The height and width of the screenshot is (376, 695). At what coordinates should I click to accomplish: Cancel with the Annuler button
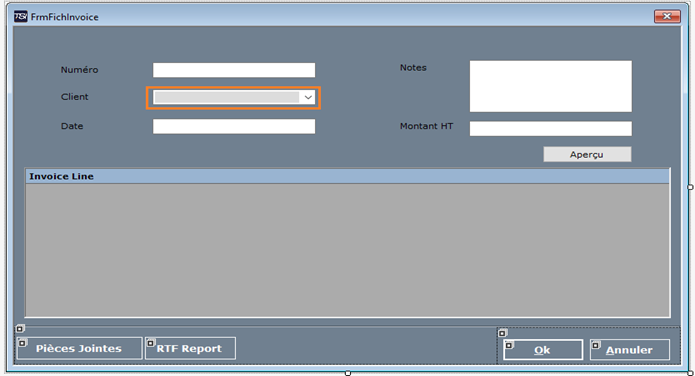click(630, 350)
